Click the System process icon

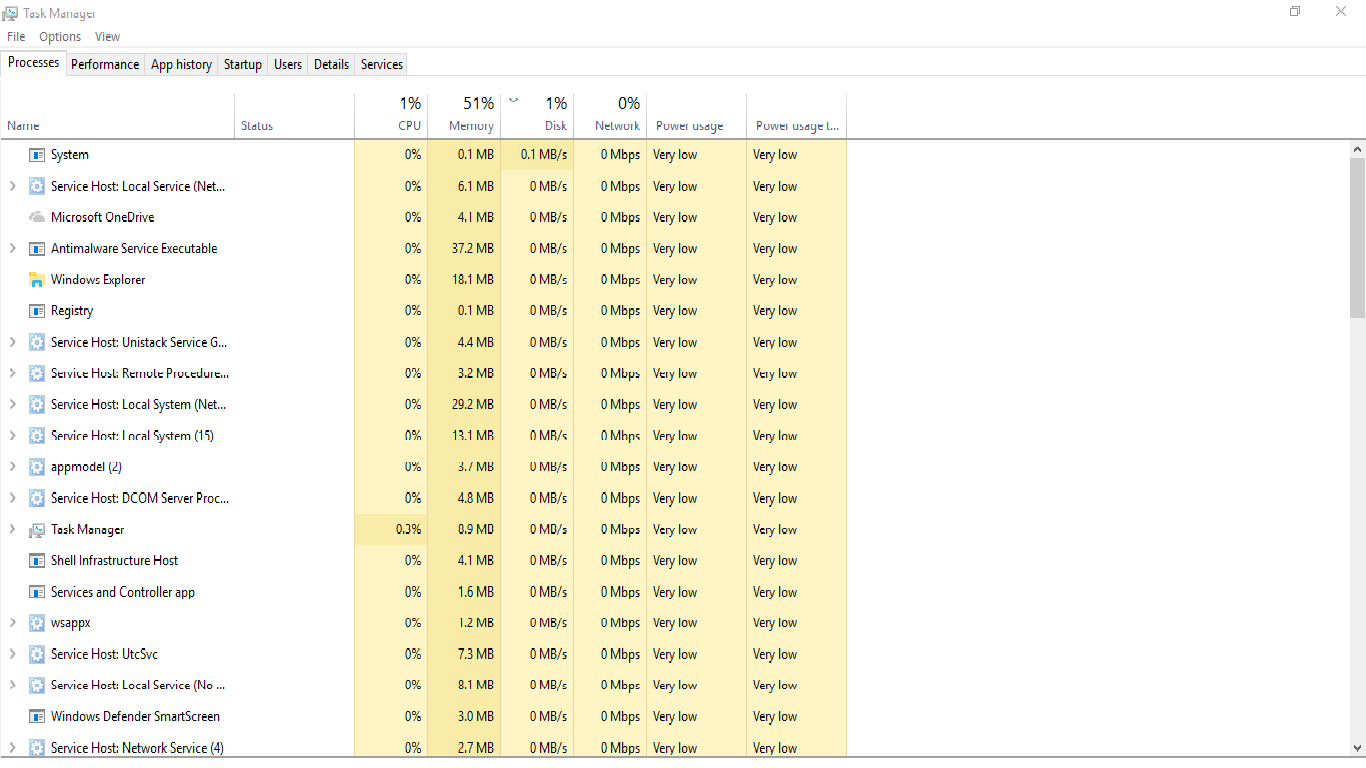point(37,155)
